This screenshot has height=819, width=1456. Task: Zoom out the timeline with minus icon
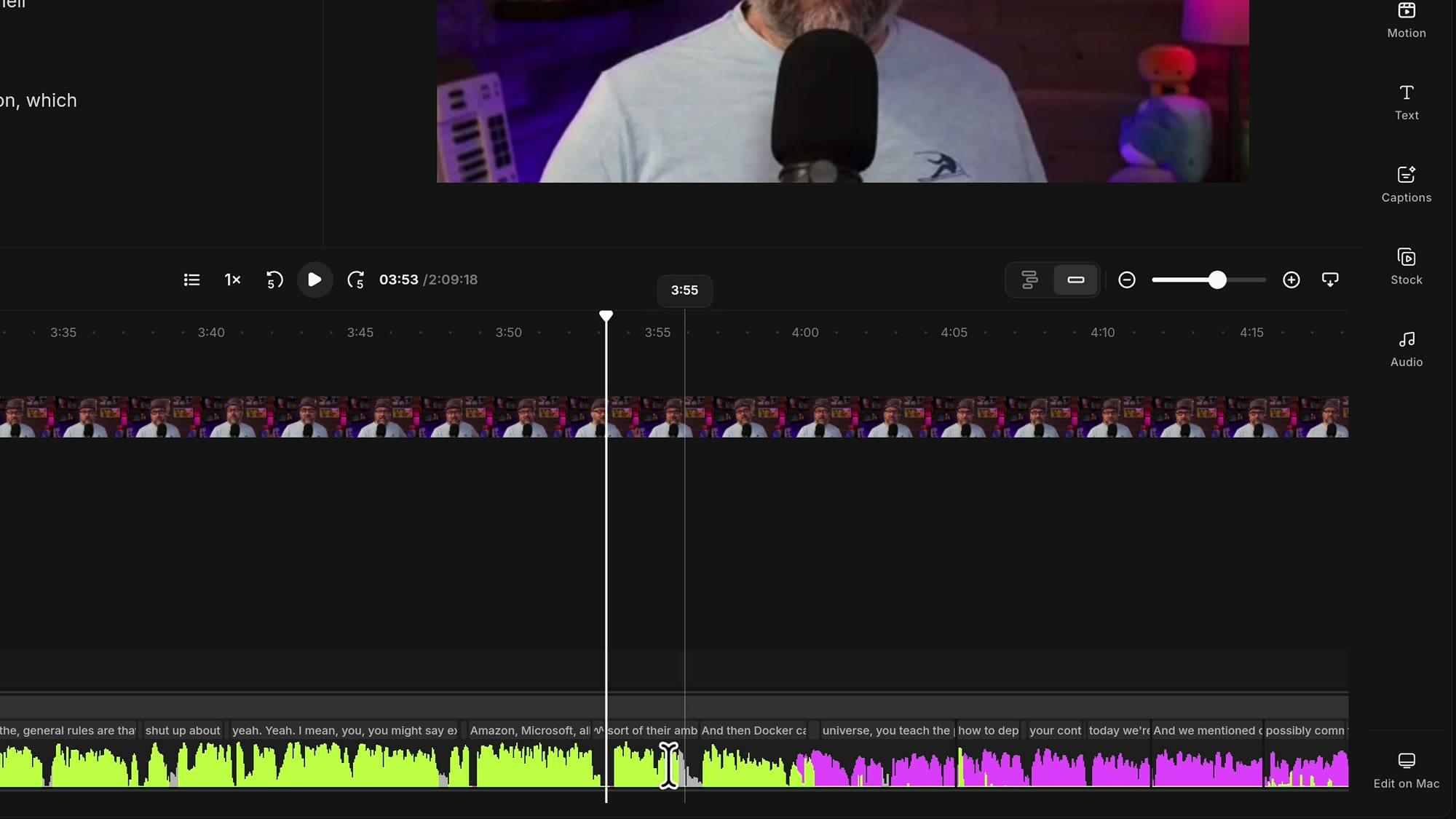click(x=1126, y=280)
